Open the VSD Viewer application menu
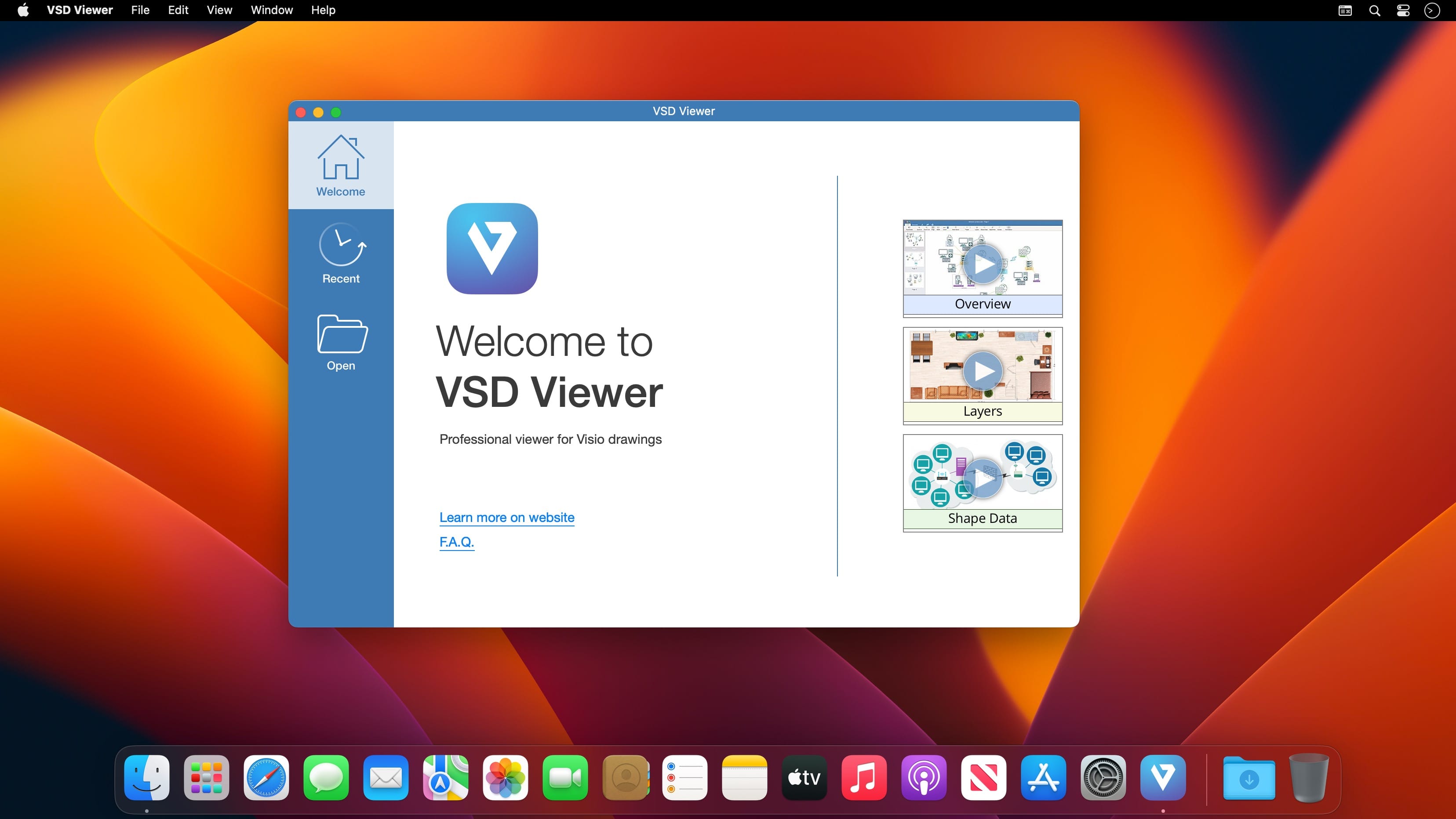 point(80,10)
